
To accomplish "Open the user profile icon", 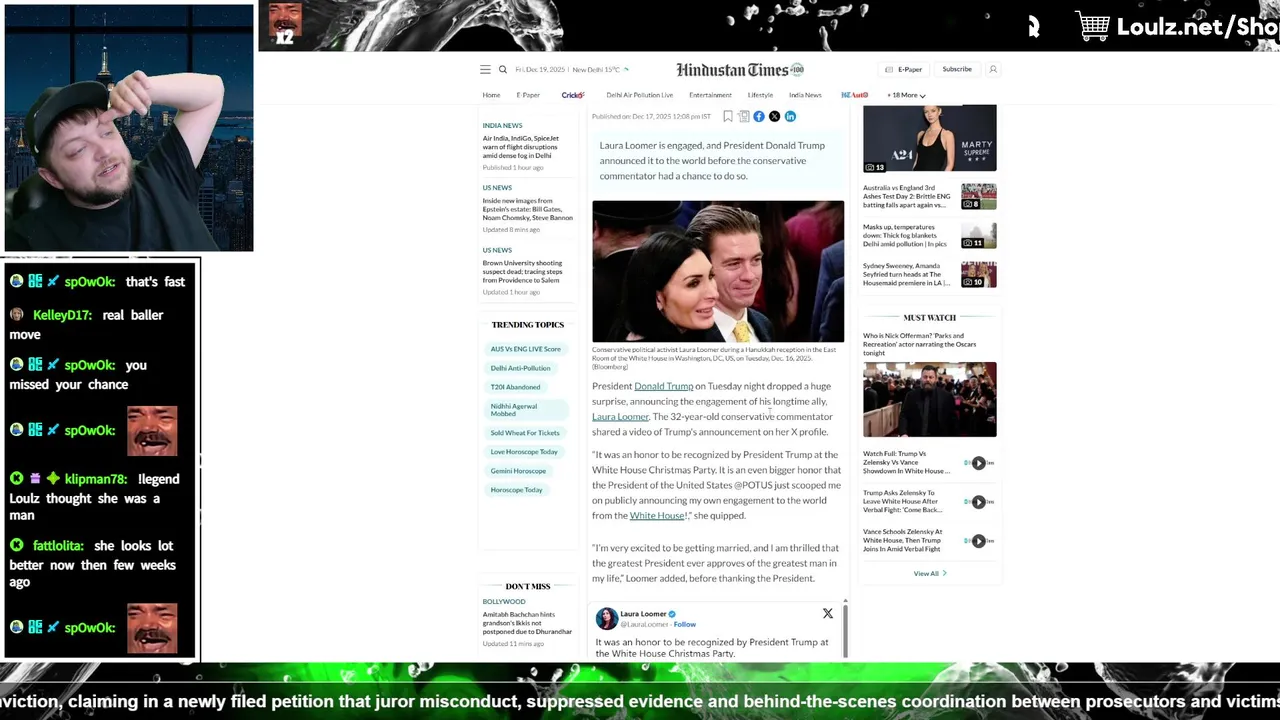I will tap(993, 70).
